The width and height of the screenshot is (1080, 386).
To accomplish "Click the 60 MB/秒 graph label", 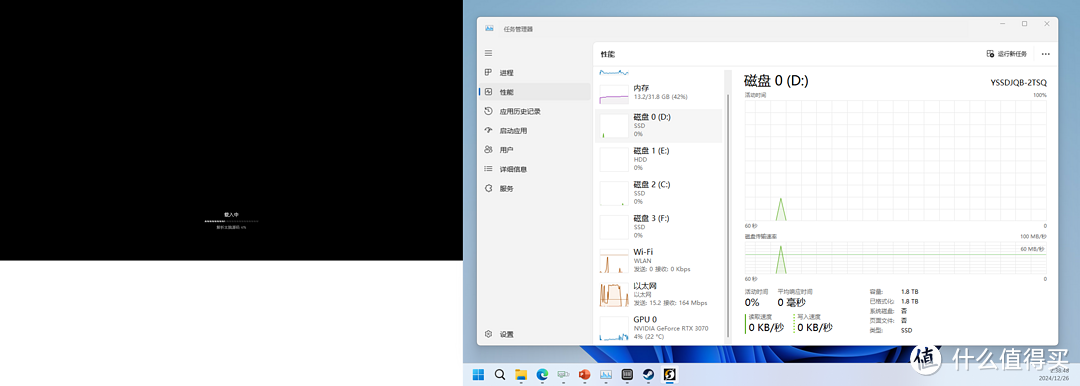I will [1032, 249].
